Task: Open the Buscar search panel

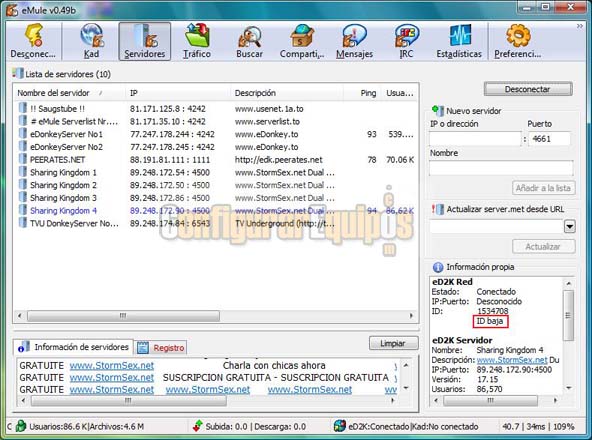Action: 249,41
